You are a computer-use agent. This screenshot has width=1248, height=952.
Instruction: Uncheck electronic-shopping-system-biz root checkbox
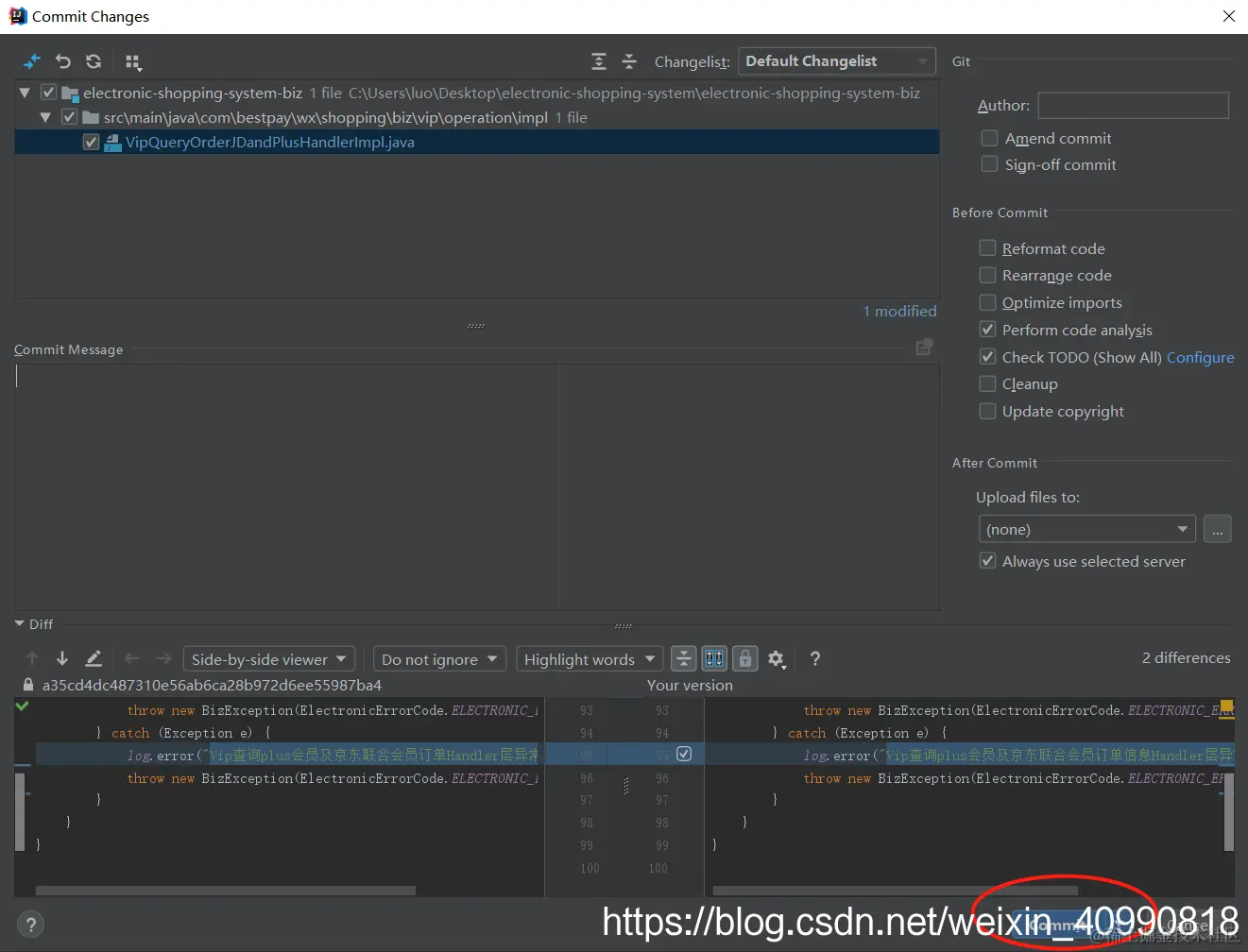point(48,93)
